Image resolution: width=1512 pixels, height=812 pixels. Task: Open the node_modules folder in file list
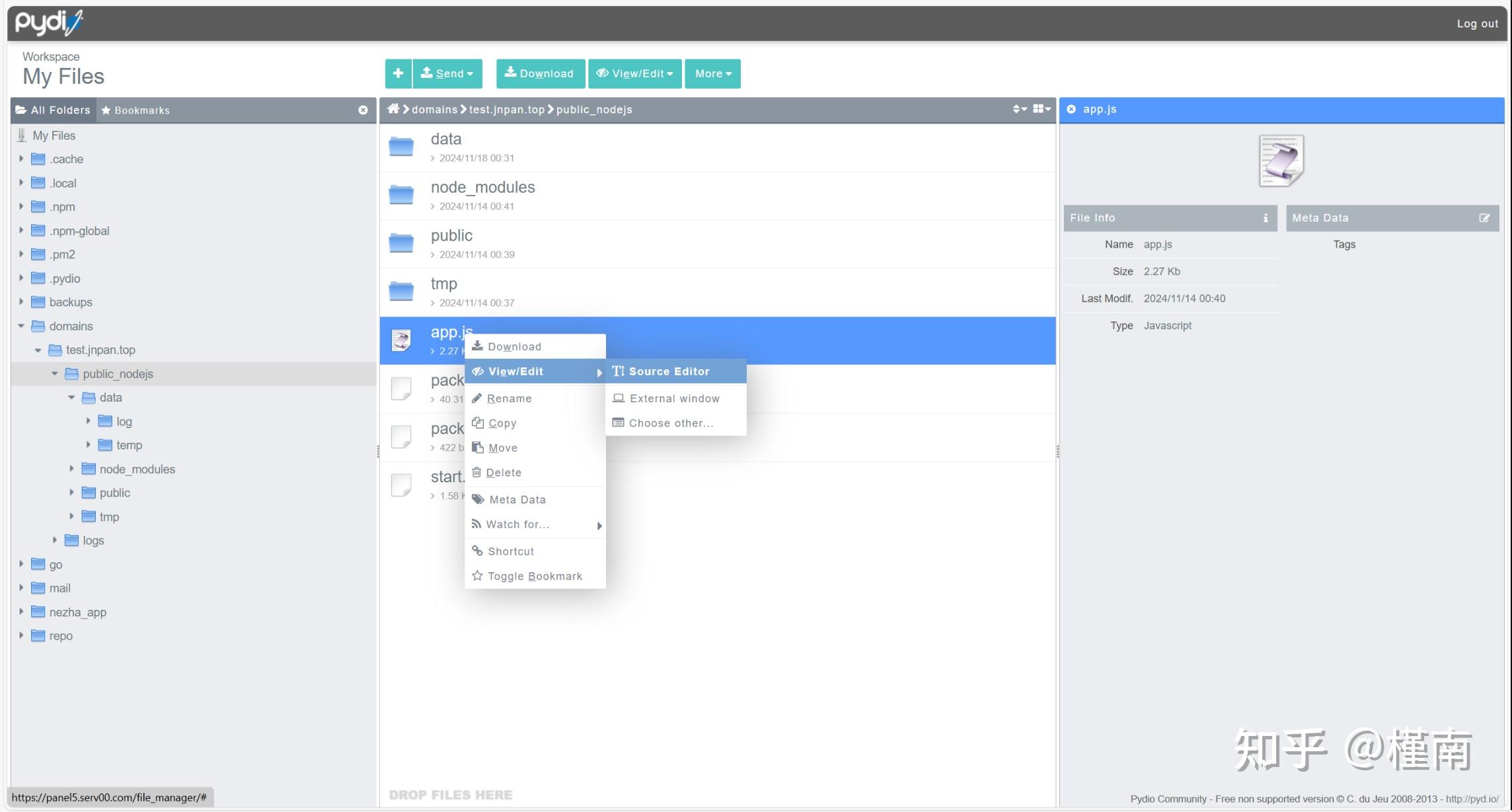(482, 188)
